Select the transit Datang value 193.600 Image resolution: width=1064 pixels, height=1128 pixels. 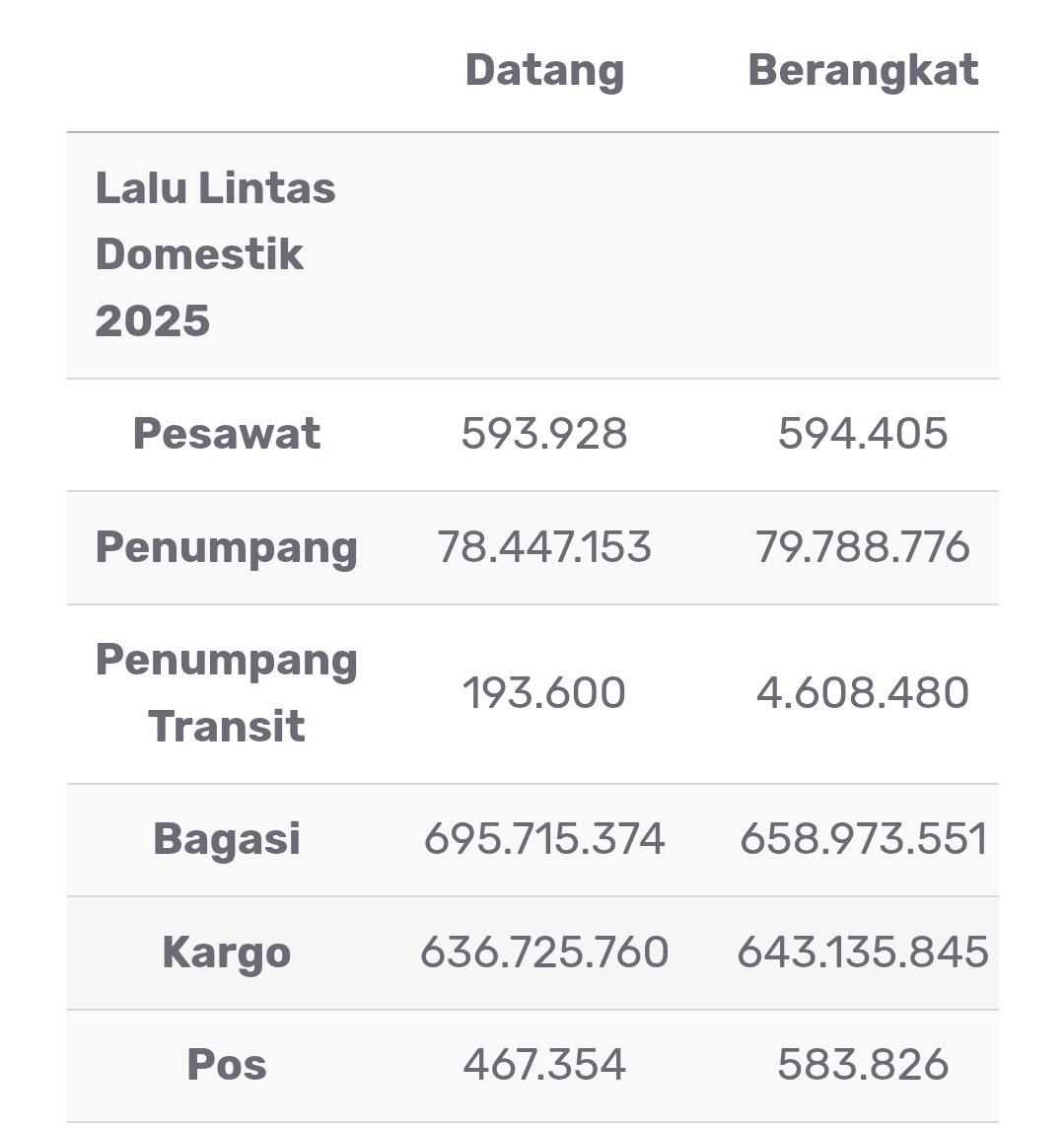544,693
